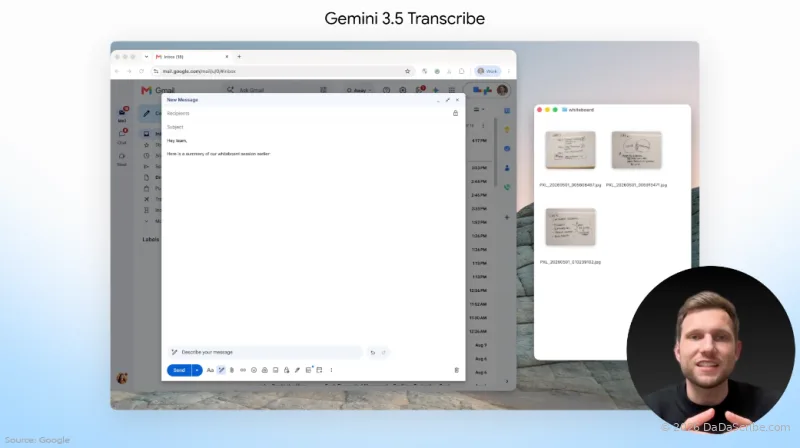The width and height of the screenshot is (800, 448).
Task: Click the lock icon beside Recipients
Action: point(456,113)
